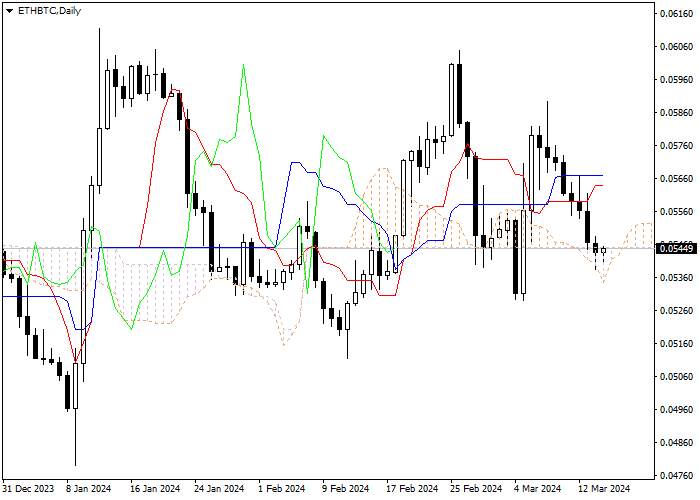Select the 8 Jan 2024 date label
Screen dimensions: 700x500
pyautogui.click(x=88, y=489)
